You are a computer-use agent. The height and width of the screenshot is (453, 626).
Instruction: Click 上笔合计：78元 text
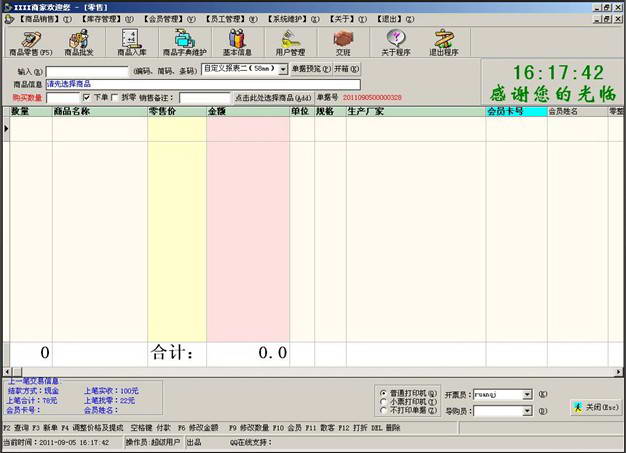point(32,400)
